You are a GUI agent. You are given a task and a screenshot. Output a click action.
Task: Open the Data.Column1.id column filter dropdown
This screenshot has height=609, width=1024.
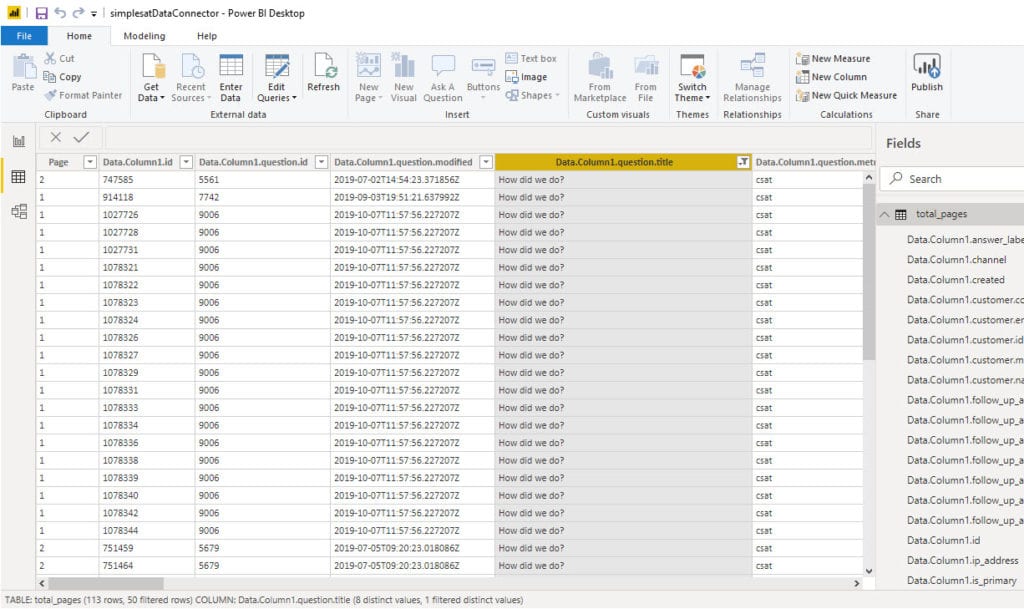click(x=184, y=160)
